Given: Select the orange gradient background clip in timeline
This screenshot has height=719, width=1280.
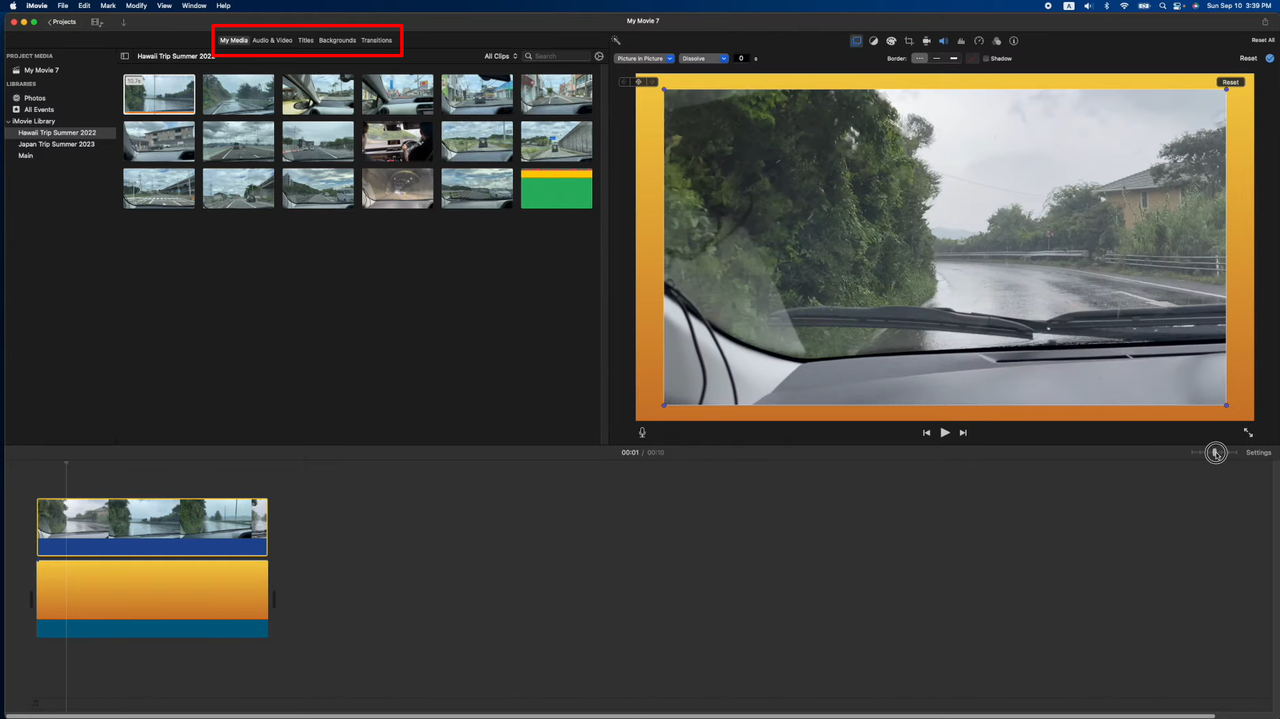Looking at the screenshot, I should coord(152,598).
